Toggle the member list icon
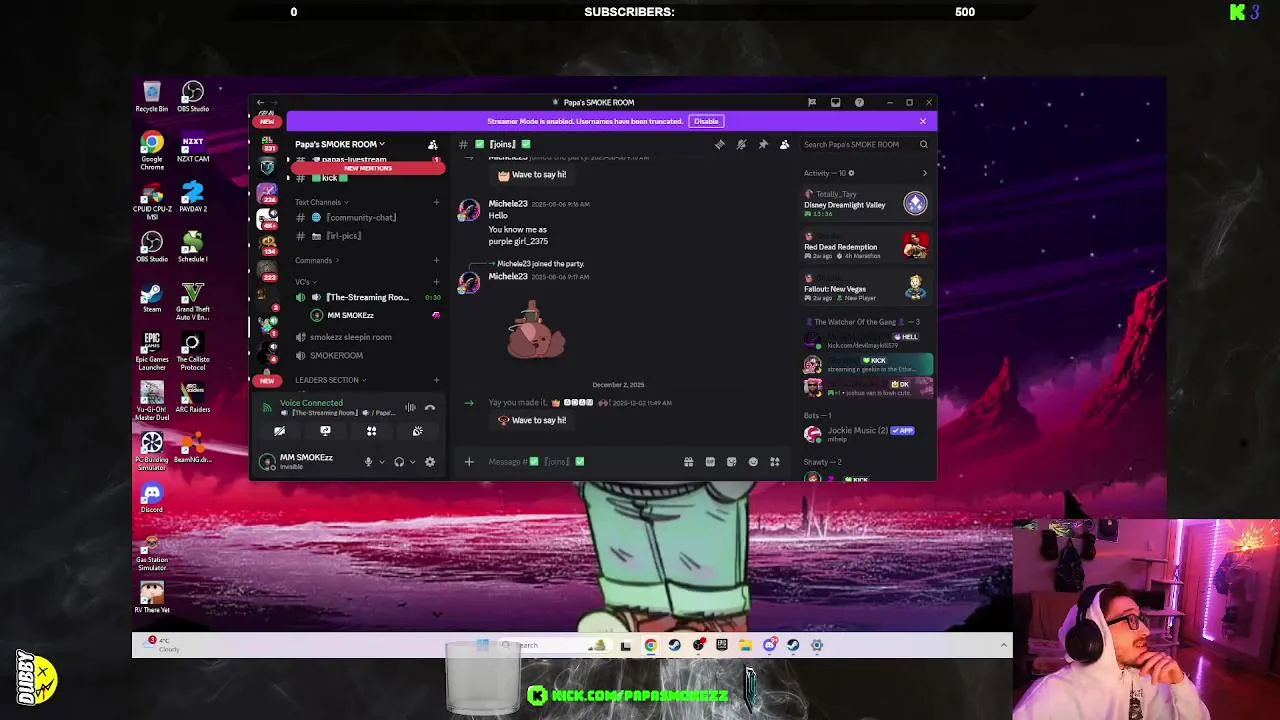The image size is (1280, 720). coord(784,144)
